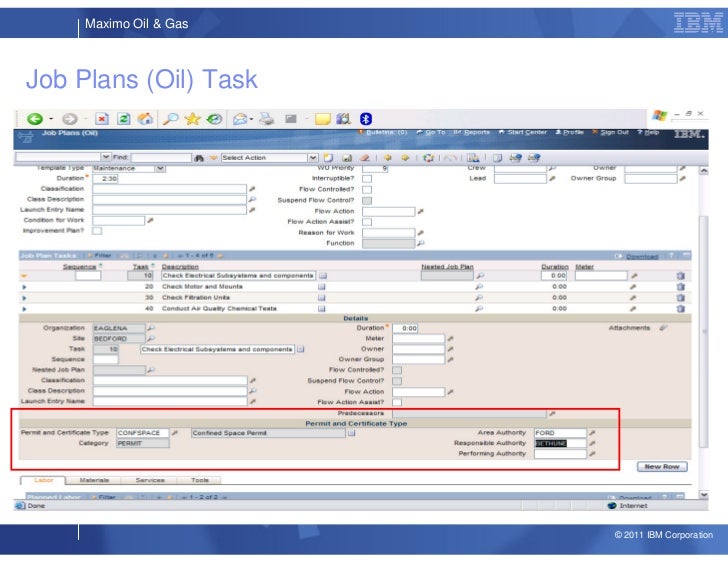This screenshot has width=728, height=563.
Task: Delete task 40 row with trash icon
Action: point(681,309)
